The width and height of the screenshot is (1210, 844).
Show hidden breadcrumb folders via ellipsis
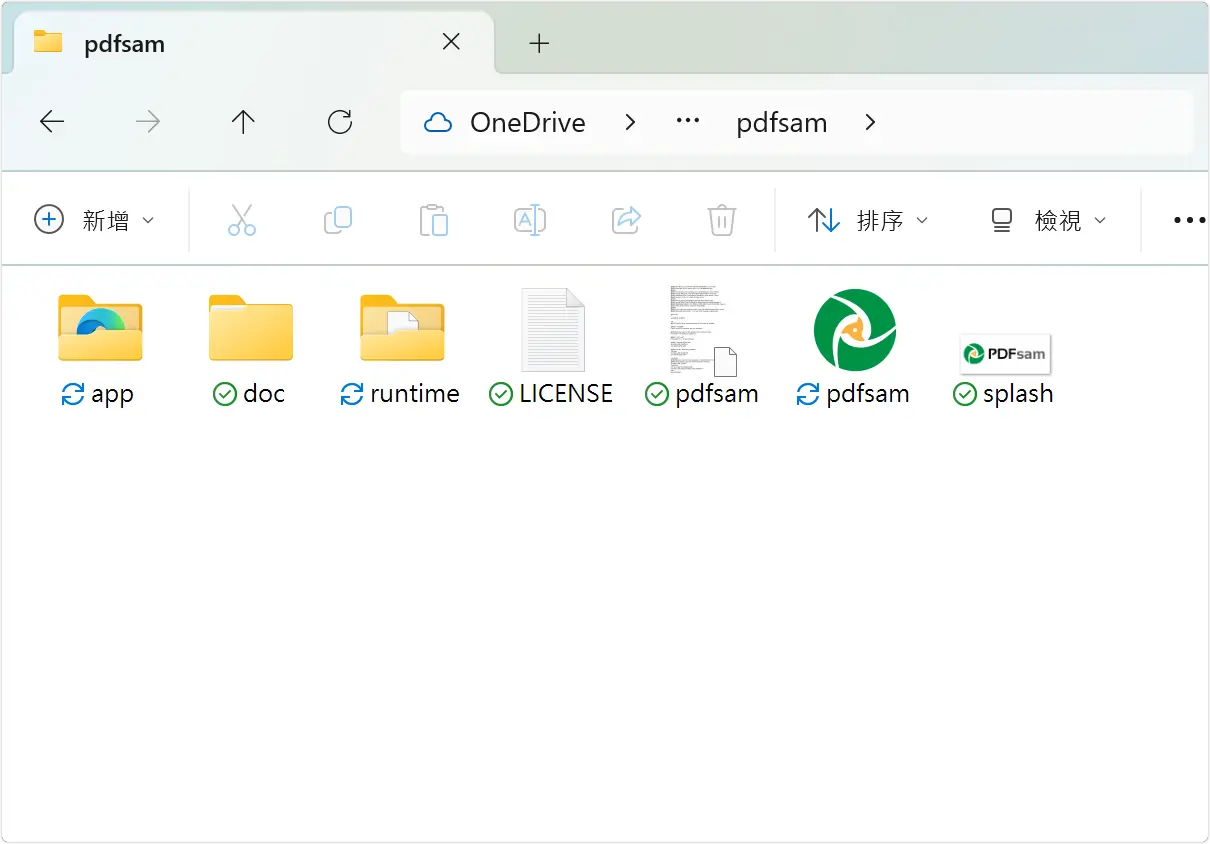(x=688, y=122)
